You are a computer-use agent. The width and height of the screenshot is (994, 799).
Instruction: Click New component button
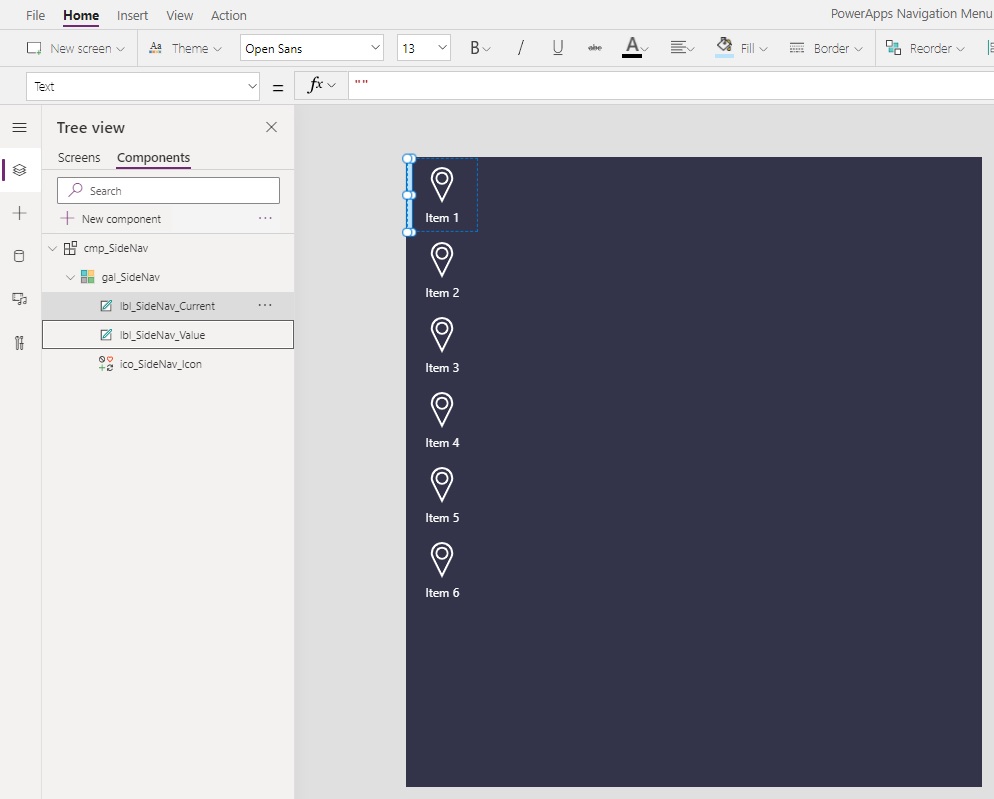[110, 219]
